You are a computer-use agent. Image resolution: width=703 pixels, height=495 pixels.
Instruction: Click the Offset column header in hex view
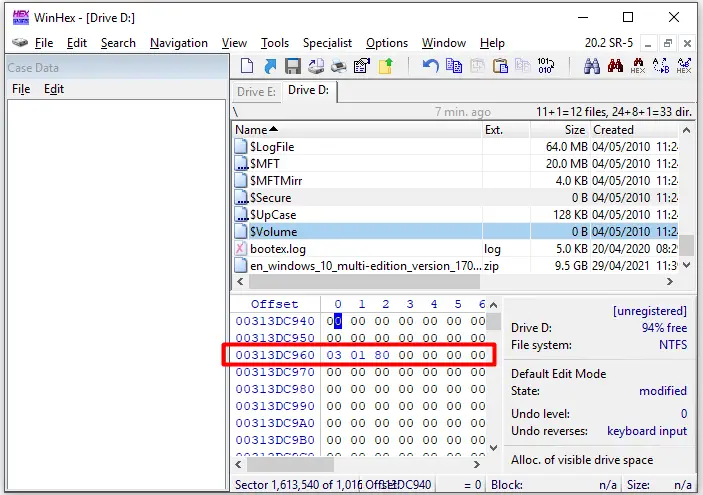pos(274,304)
